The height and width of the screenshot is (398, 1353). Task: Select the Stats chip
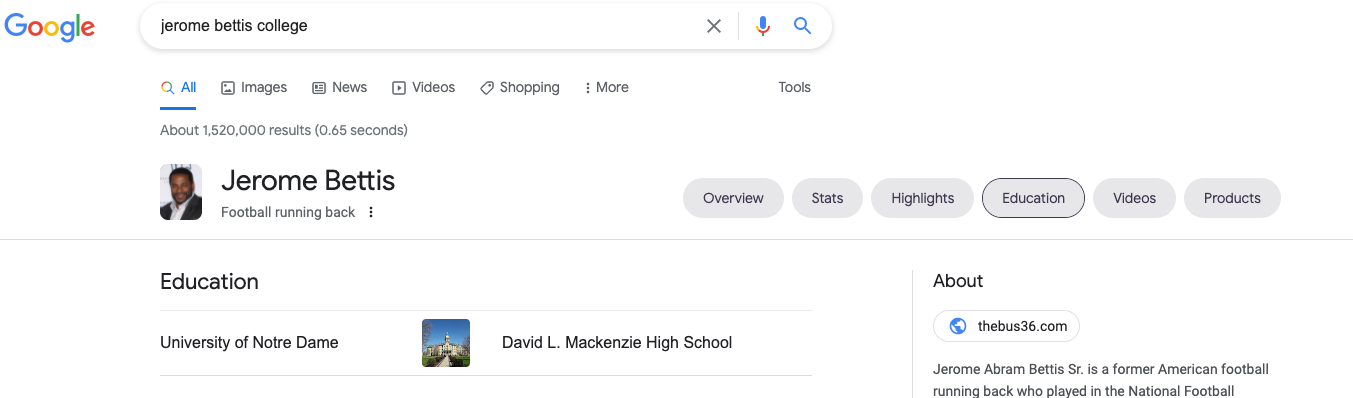click(x=827, y=198)
